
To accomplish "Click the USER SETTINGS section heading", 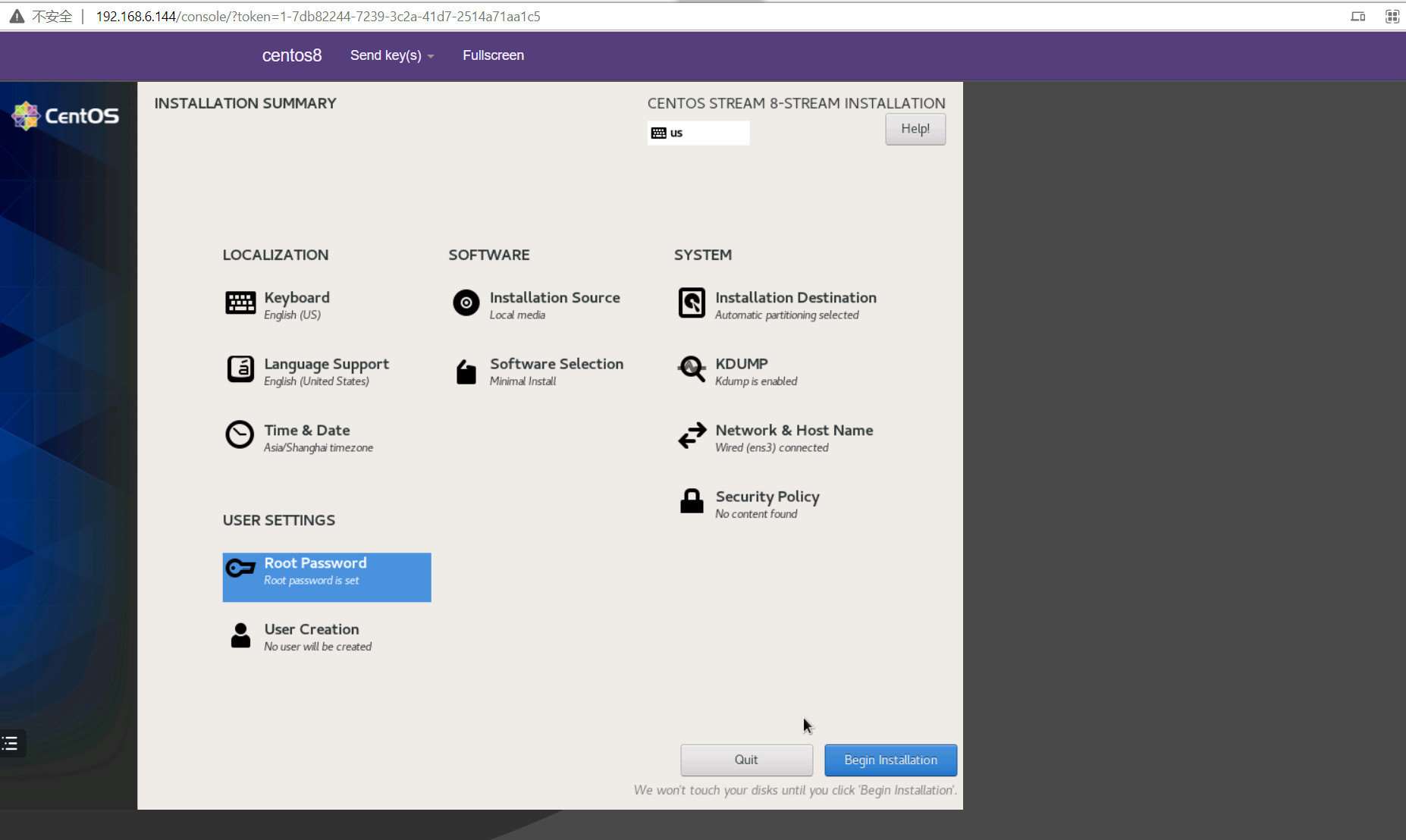I will pos(279,520).
